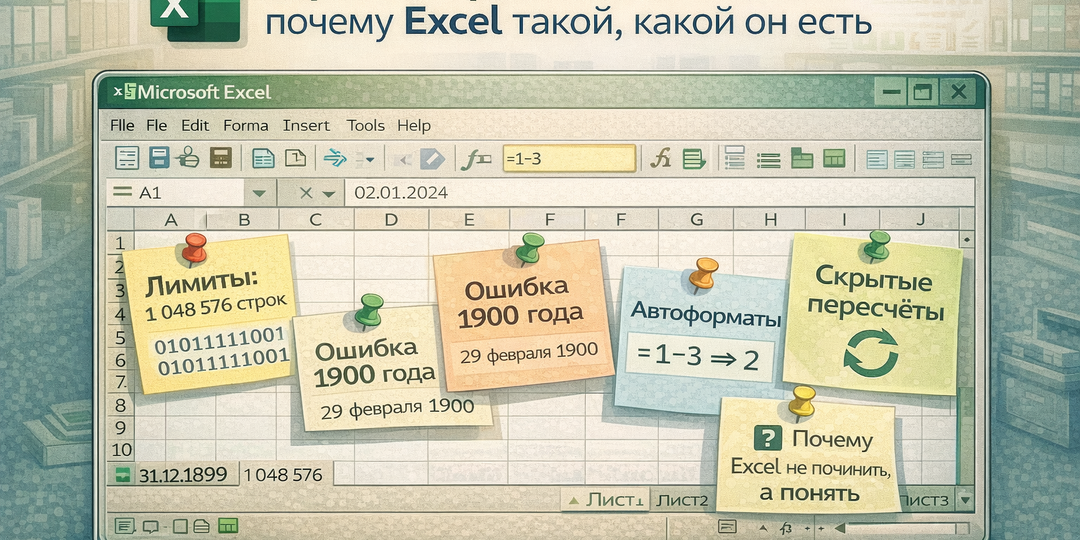Open the Help menu

click(x=414, y=126)
